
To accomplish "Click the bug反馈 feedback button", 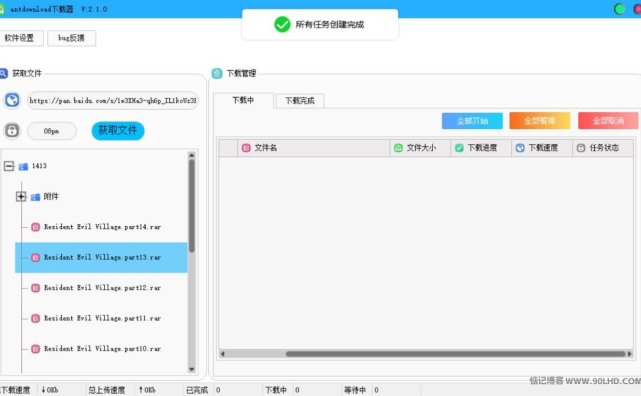I will tap(72, 38).
